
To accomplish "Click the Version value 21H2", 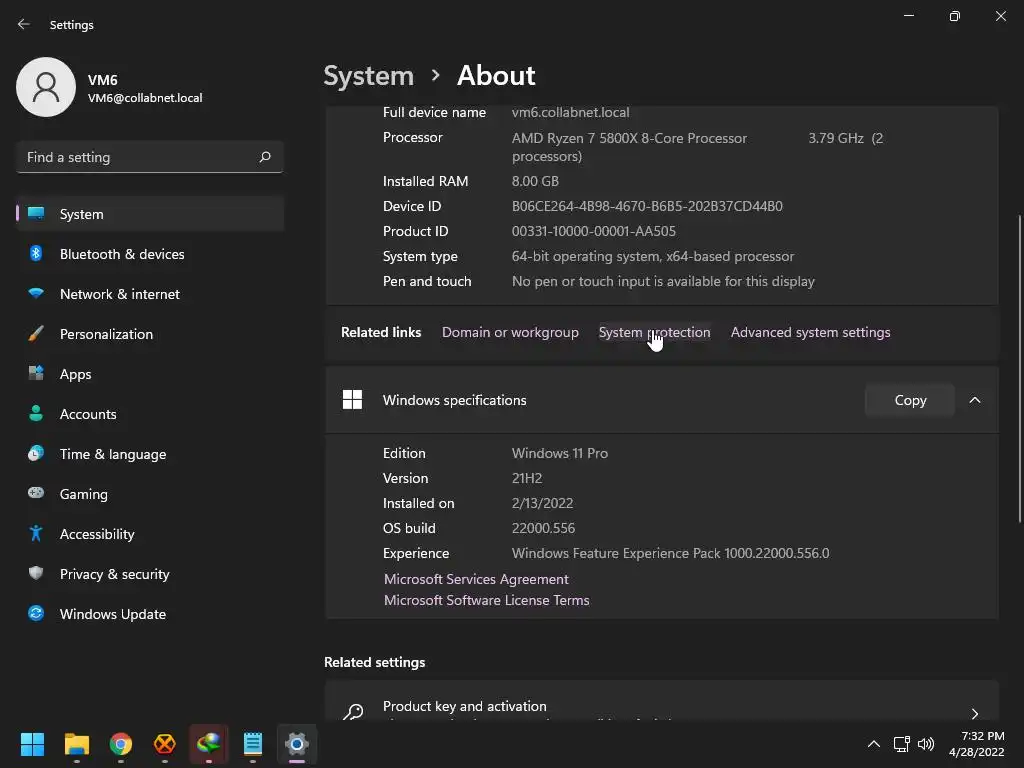I will click(x=527, y=478).
